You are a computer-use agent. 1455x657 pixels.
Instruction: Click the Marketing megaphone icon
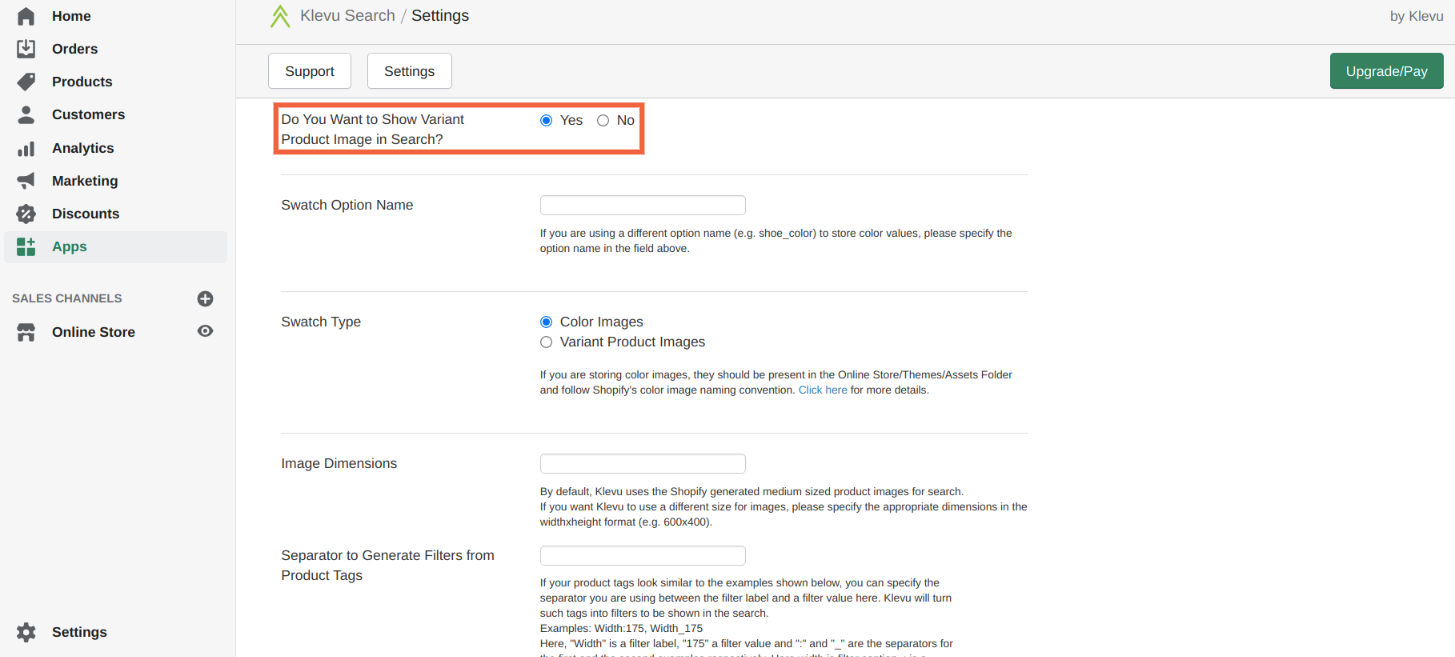click(x=26, y=181)
